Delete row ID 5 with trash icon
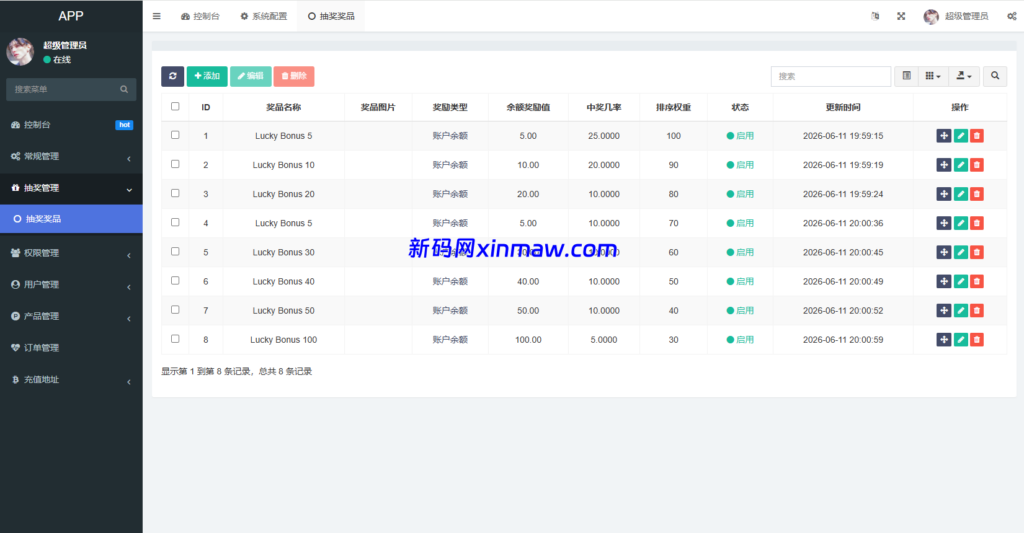This screenshot has height=533, width=1024. point(977,252)
